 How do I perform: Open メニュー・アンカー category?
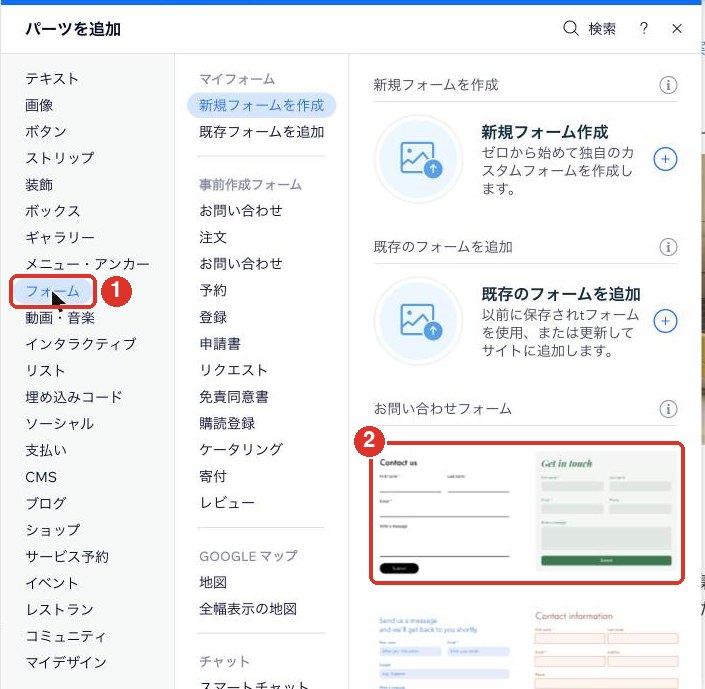87,264
